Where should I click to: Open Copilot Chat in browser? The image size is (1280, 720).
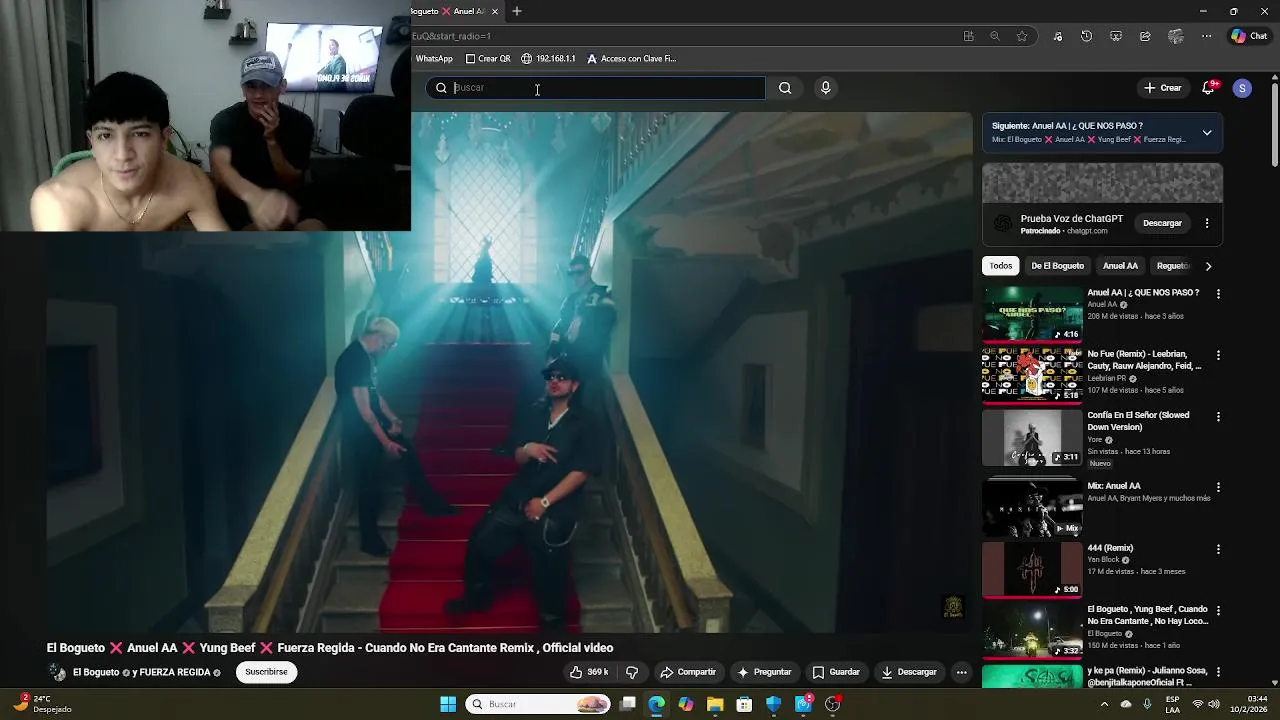click(1249, 36)
